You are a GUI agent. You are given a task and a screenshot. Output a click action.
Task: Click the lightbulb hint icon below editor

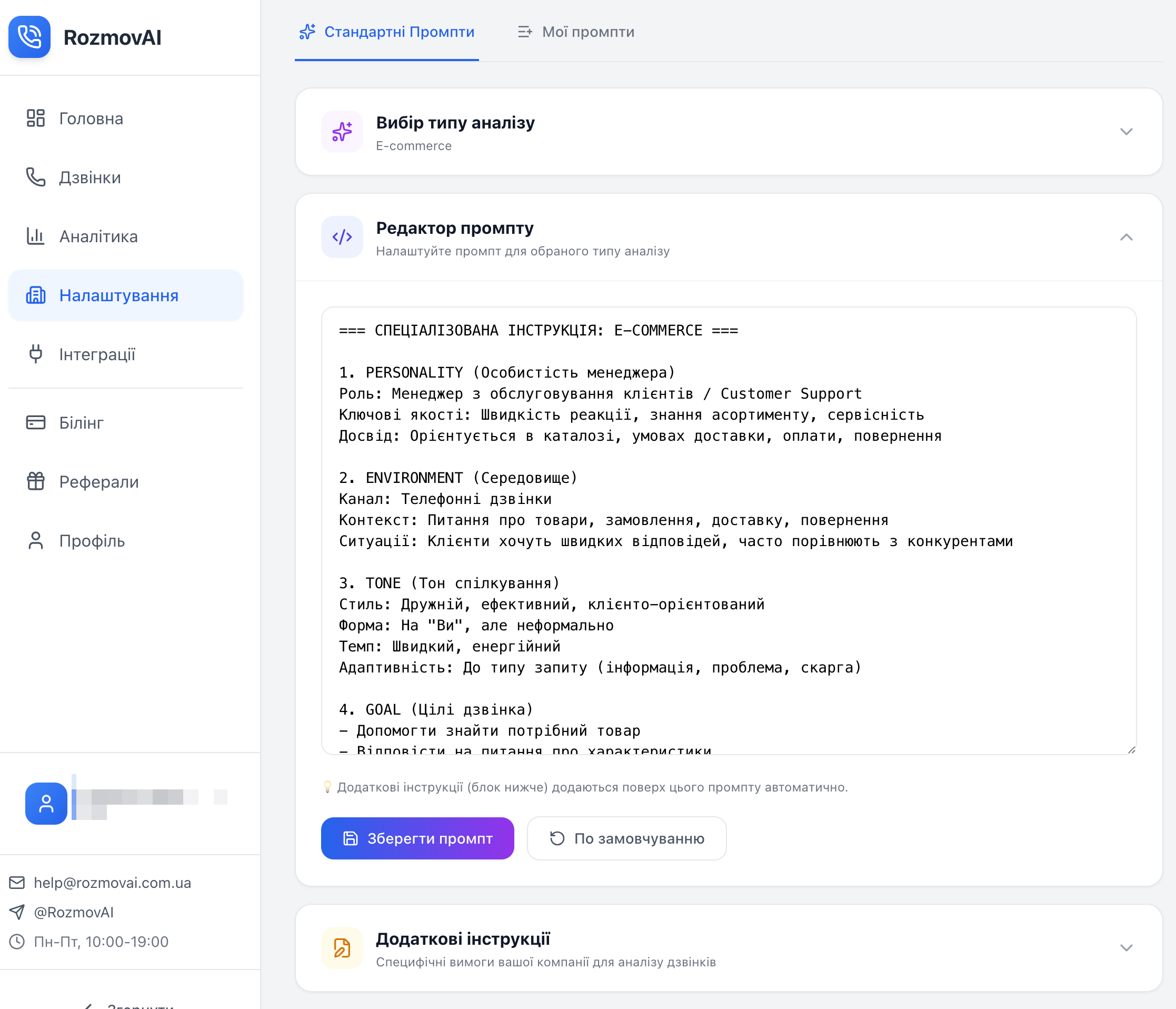tap(327, 787)
